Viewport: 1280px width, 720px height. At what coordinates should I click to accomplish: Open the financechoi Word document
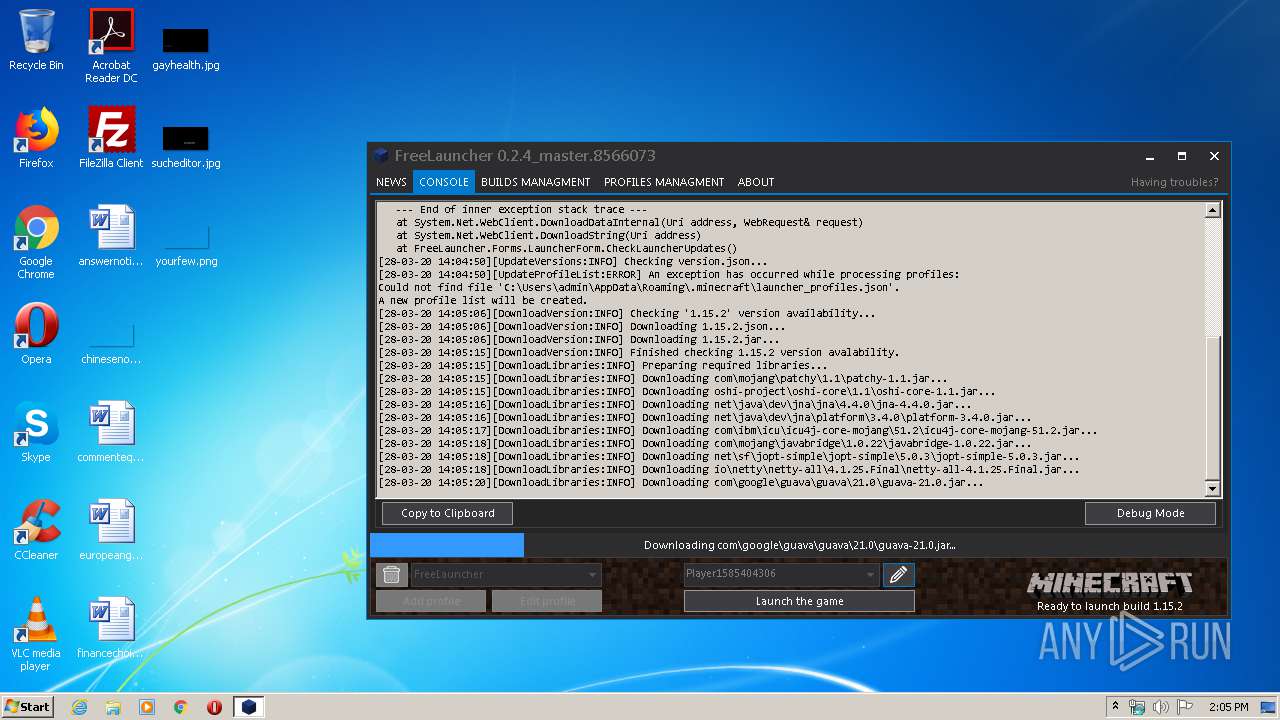click(111, 628)
